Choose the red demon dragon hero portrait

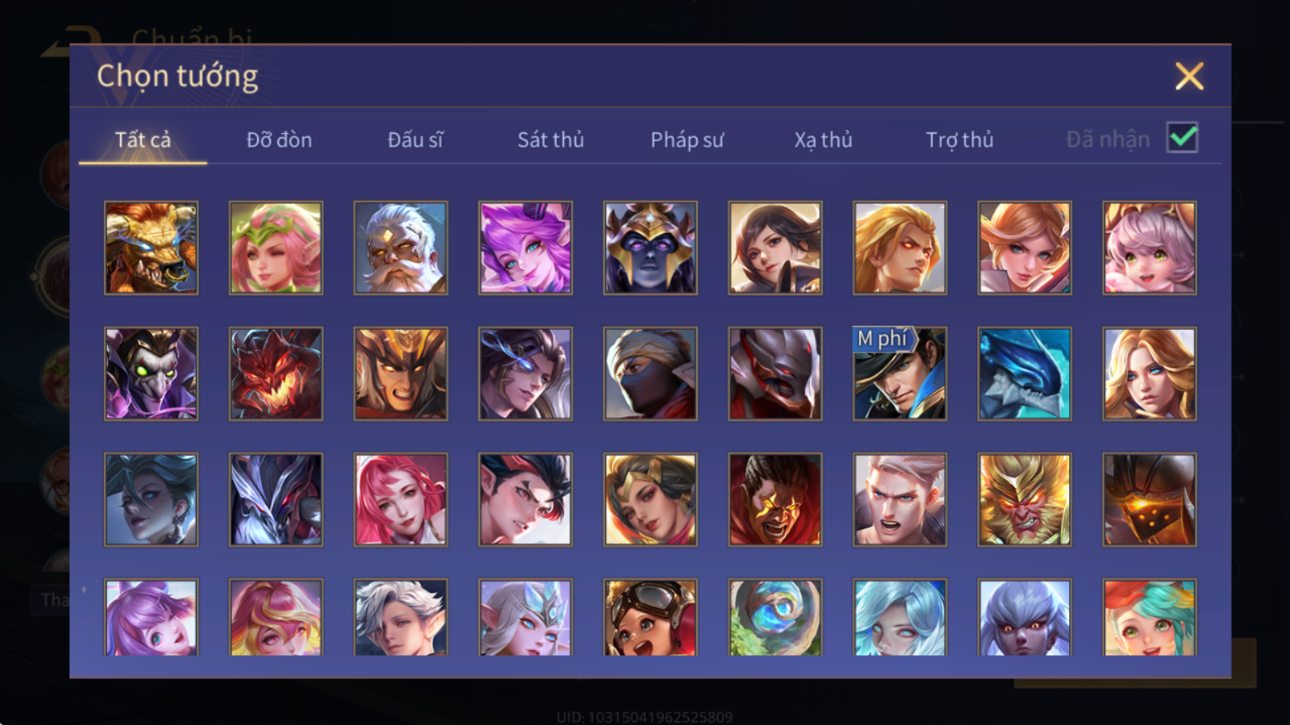coord(276,374)
